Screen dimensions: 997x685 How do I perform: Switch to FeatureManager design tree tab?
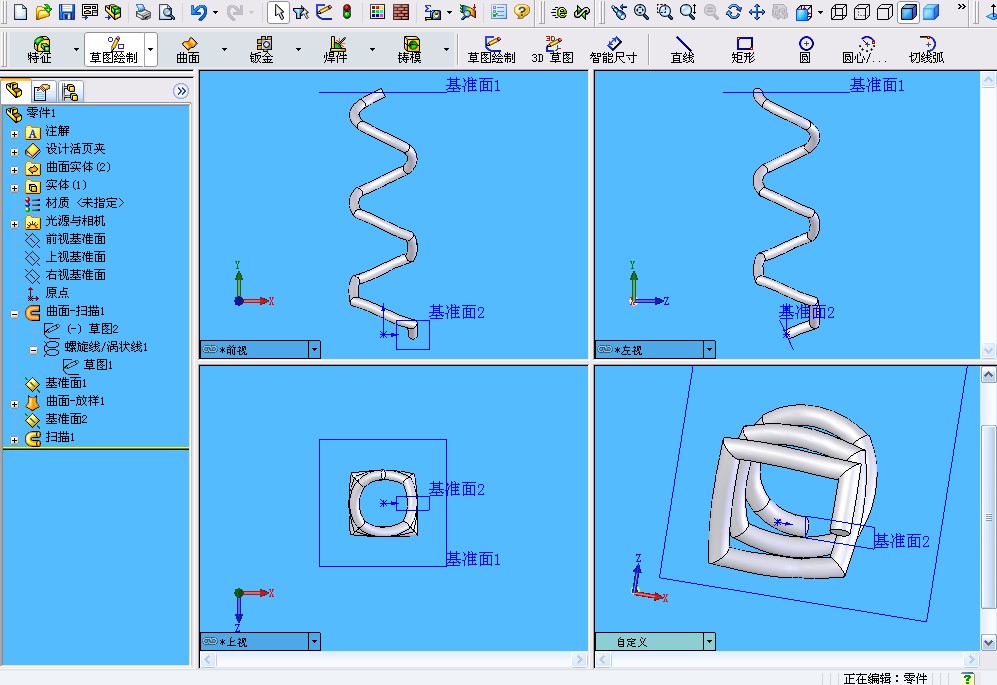pyautogui.click(x=15, y=91)
